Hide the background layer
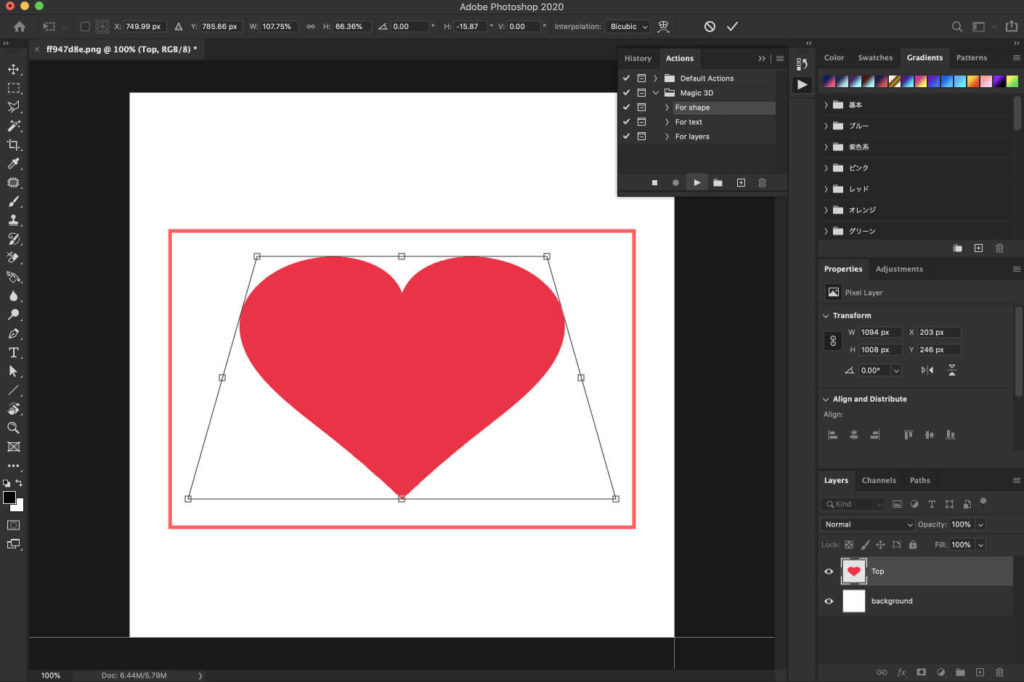The height and width of the screenshot is (682, 1024). click(829, 601)
